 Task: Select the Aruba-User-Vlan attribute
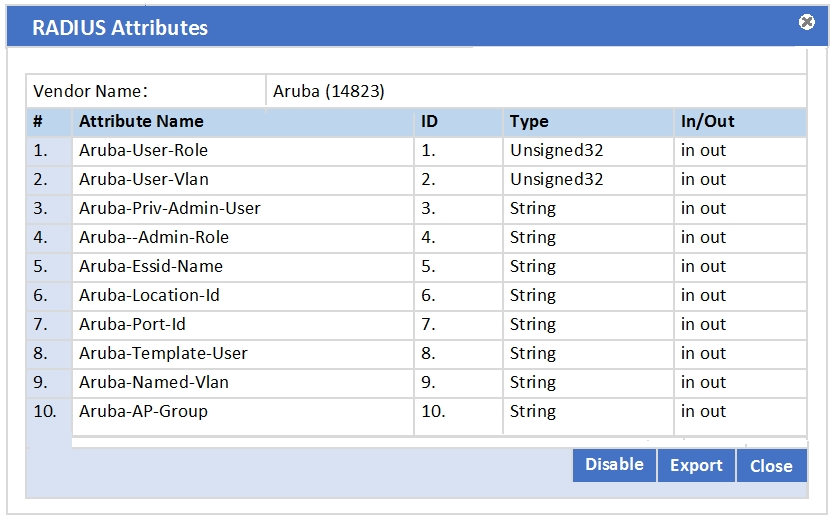[x=143, y=180]
